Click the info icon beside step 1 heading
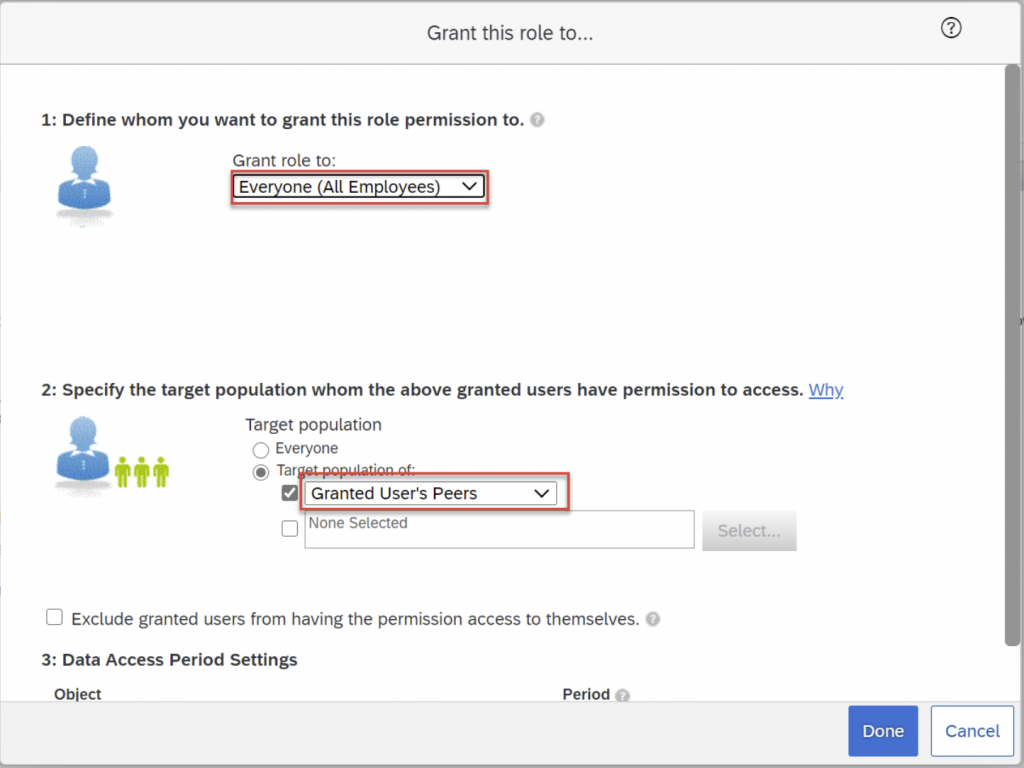The height and width of the screenshot is (768, 1024). tap(537, 120)
